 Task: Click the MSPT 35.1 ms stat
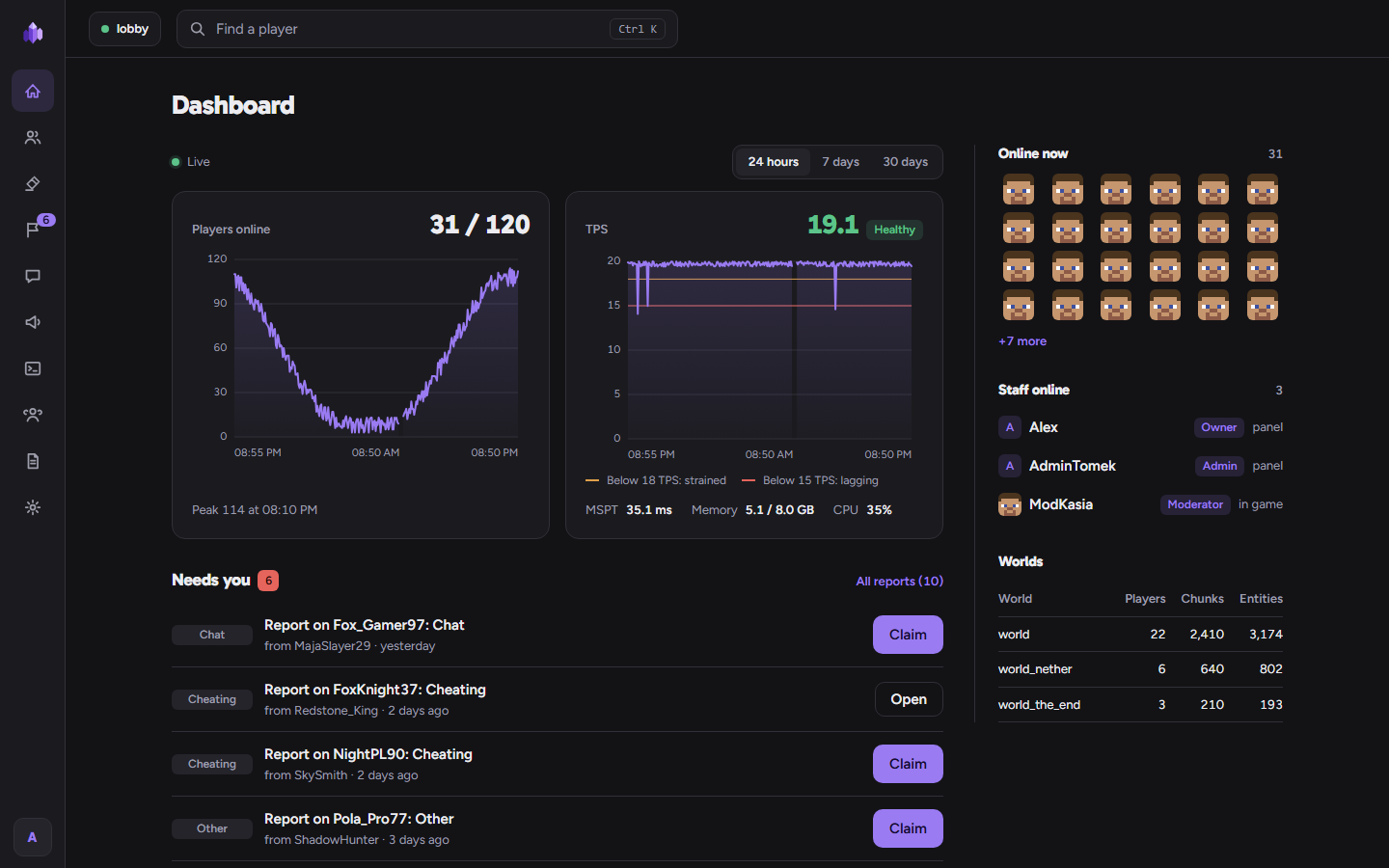click(x=629, y=510)
